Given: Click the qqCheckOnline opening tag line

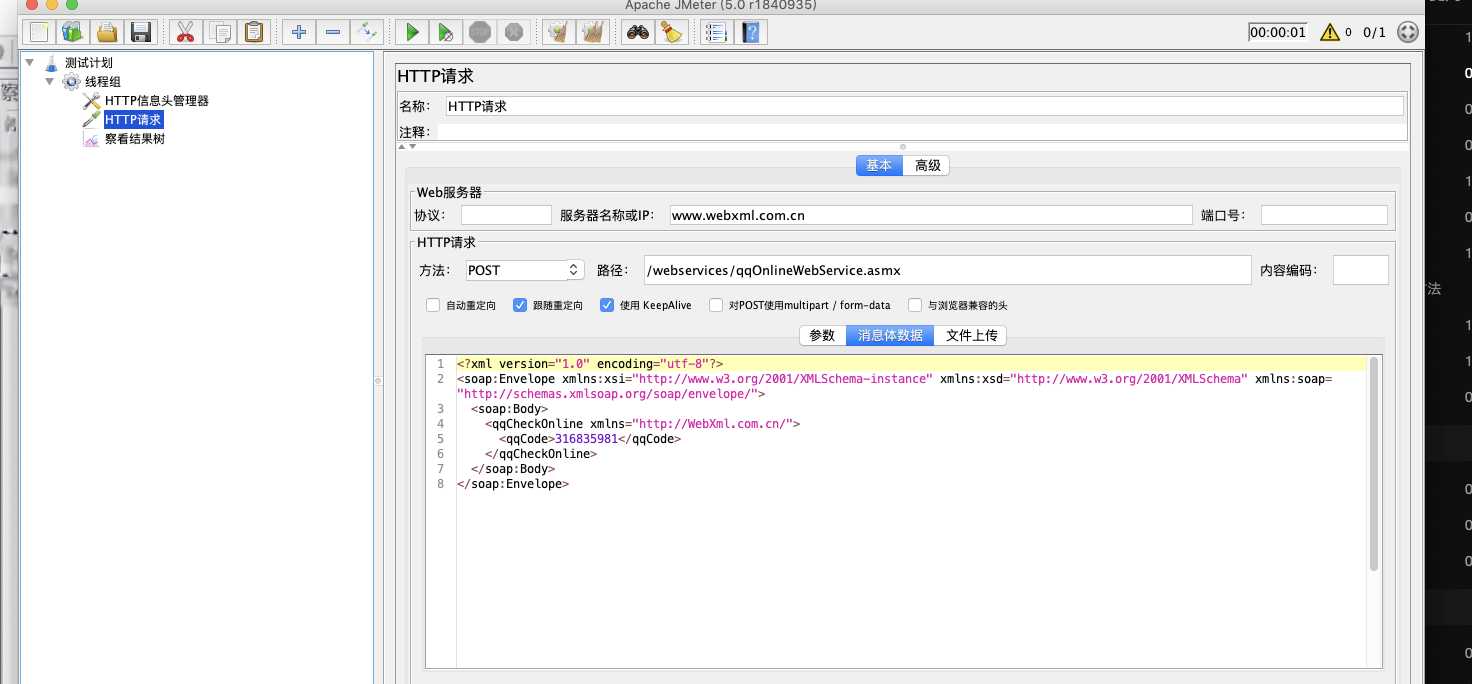Looking at the screenshot, I should click(643, 424).
